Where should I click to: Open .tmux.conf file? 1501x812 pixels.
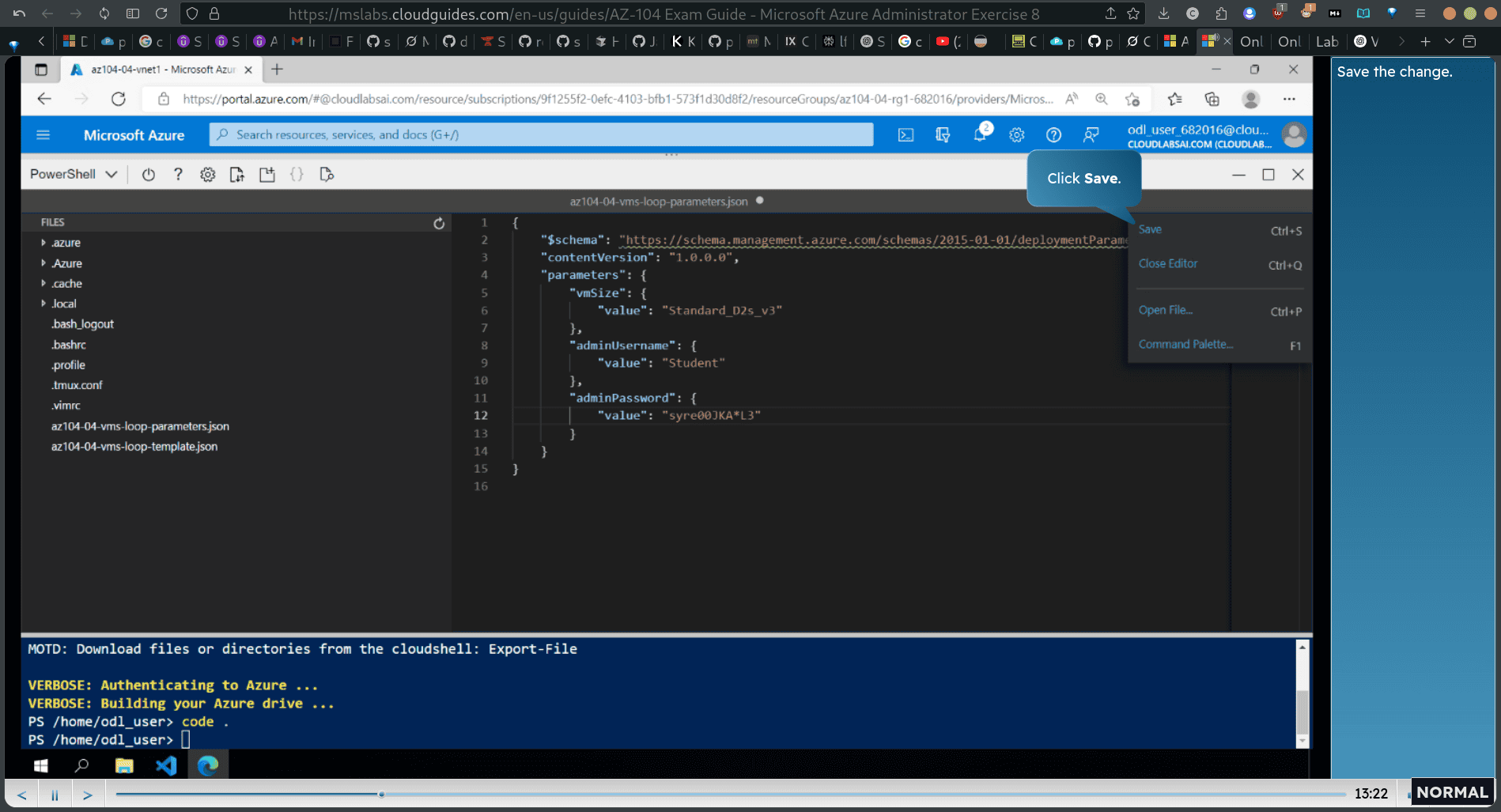(x=77, y=385)
